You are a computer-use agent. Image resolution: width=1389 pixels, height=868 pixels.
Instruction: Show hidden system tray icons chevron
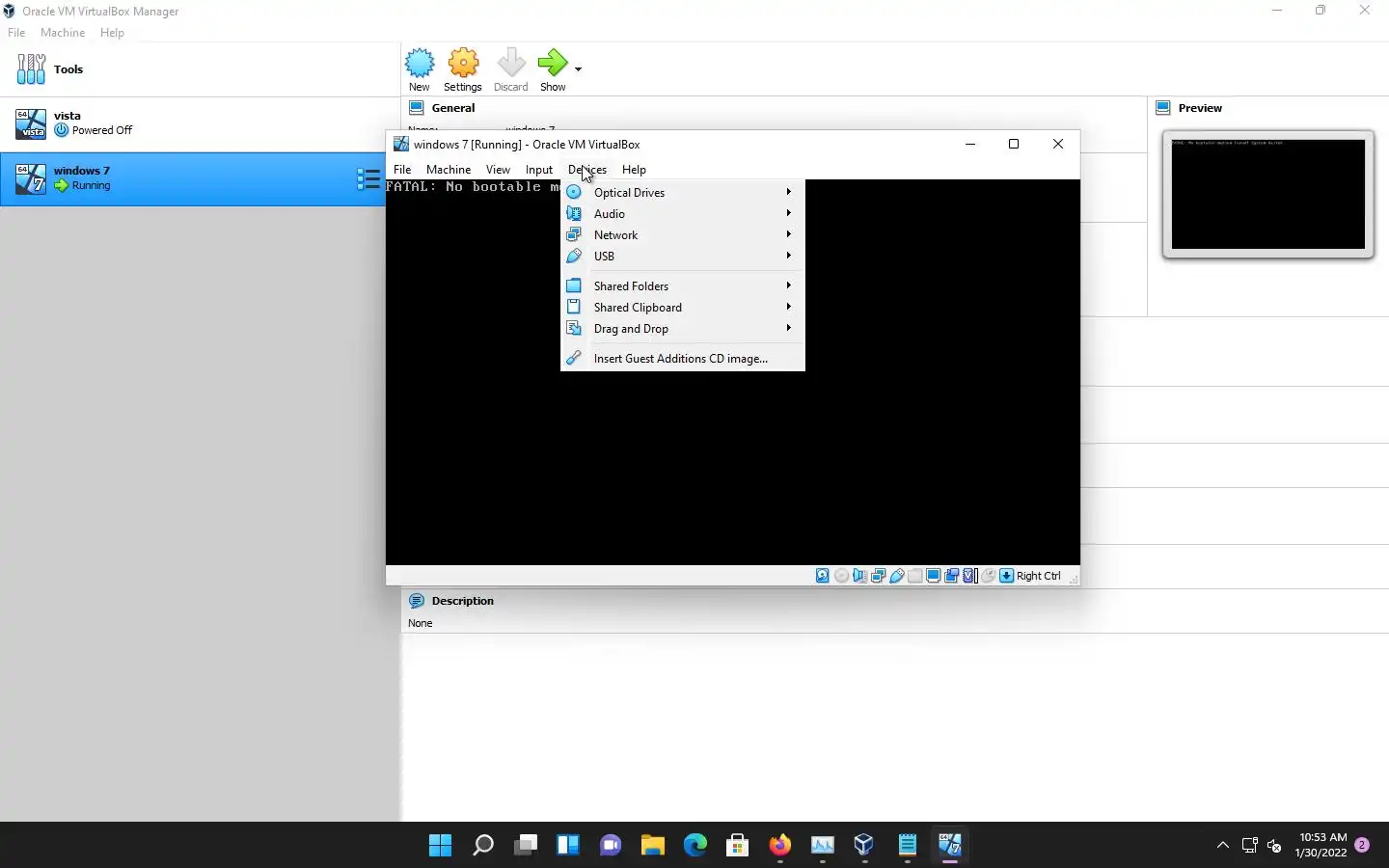[1223, 846]
